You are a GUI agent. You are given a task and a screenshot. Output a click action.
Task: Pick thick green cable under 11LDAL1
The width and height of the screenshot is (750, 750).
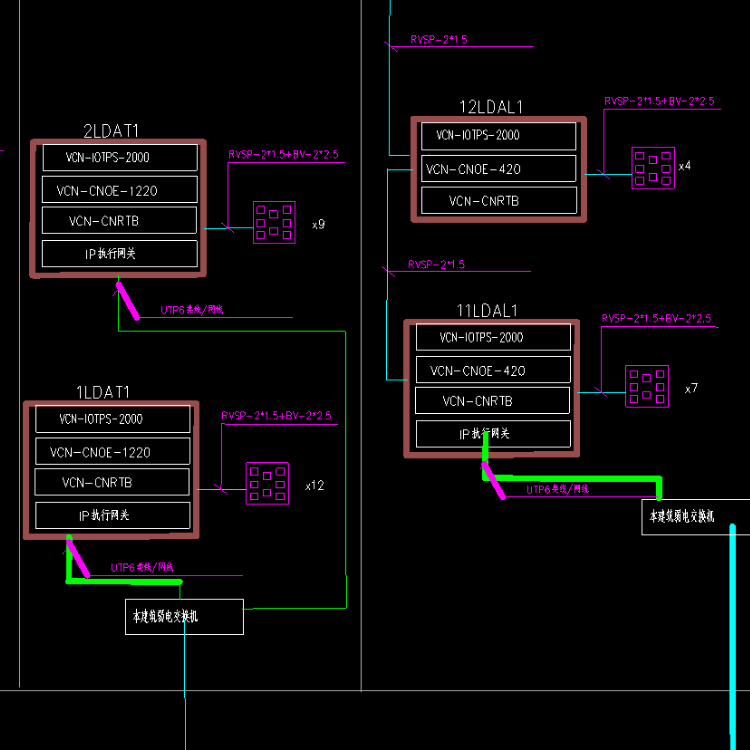tap(574, 479)
